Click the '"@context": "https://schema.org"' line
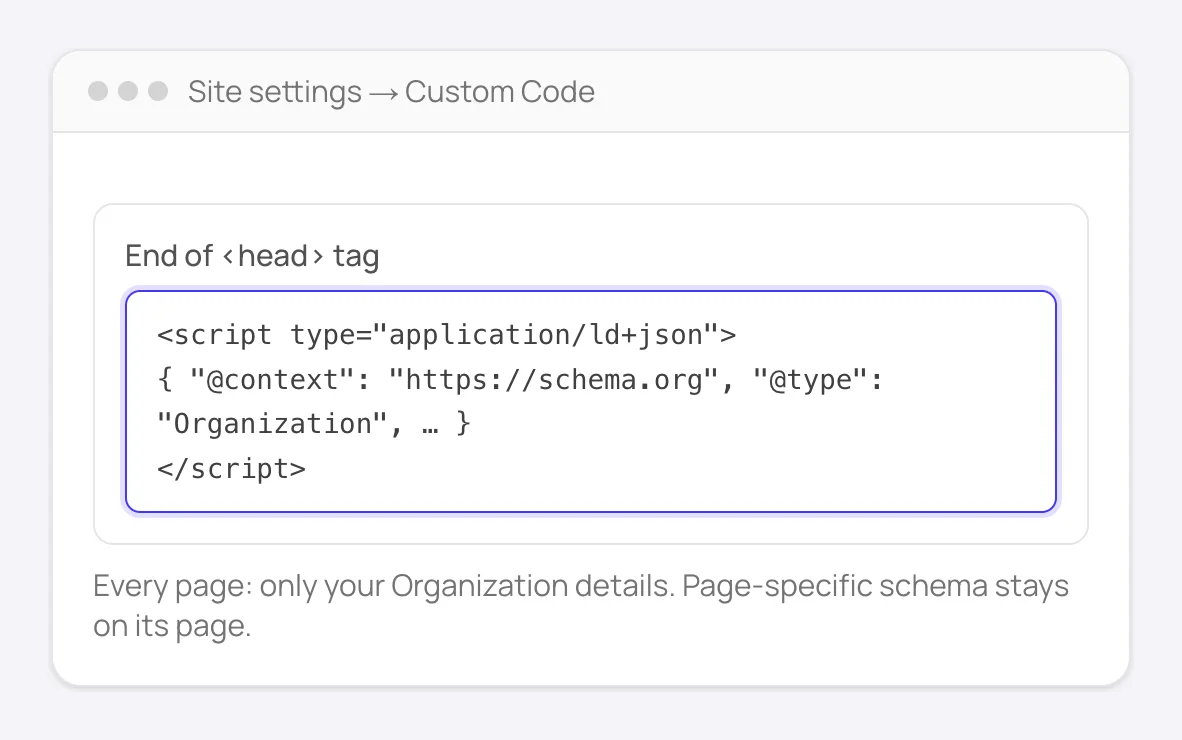 (x=520, y=380)
